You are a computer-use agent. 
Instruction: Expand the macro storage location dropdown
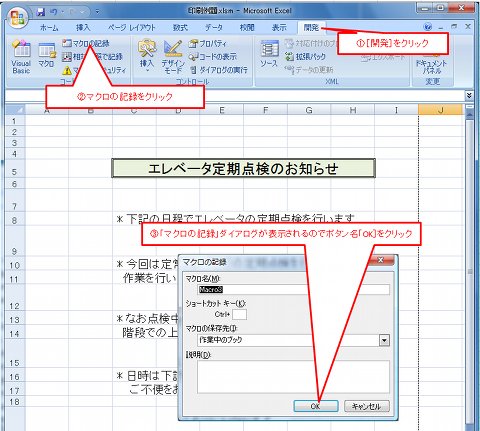[x=384, y=340]
